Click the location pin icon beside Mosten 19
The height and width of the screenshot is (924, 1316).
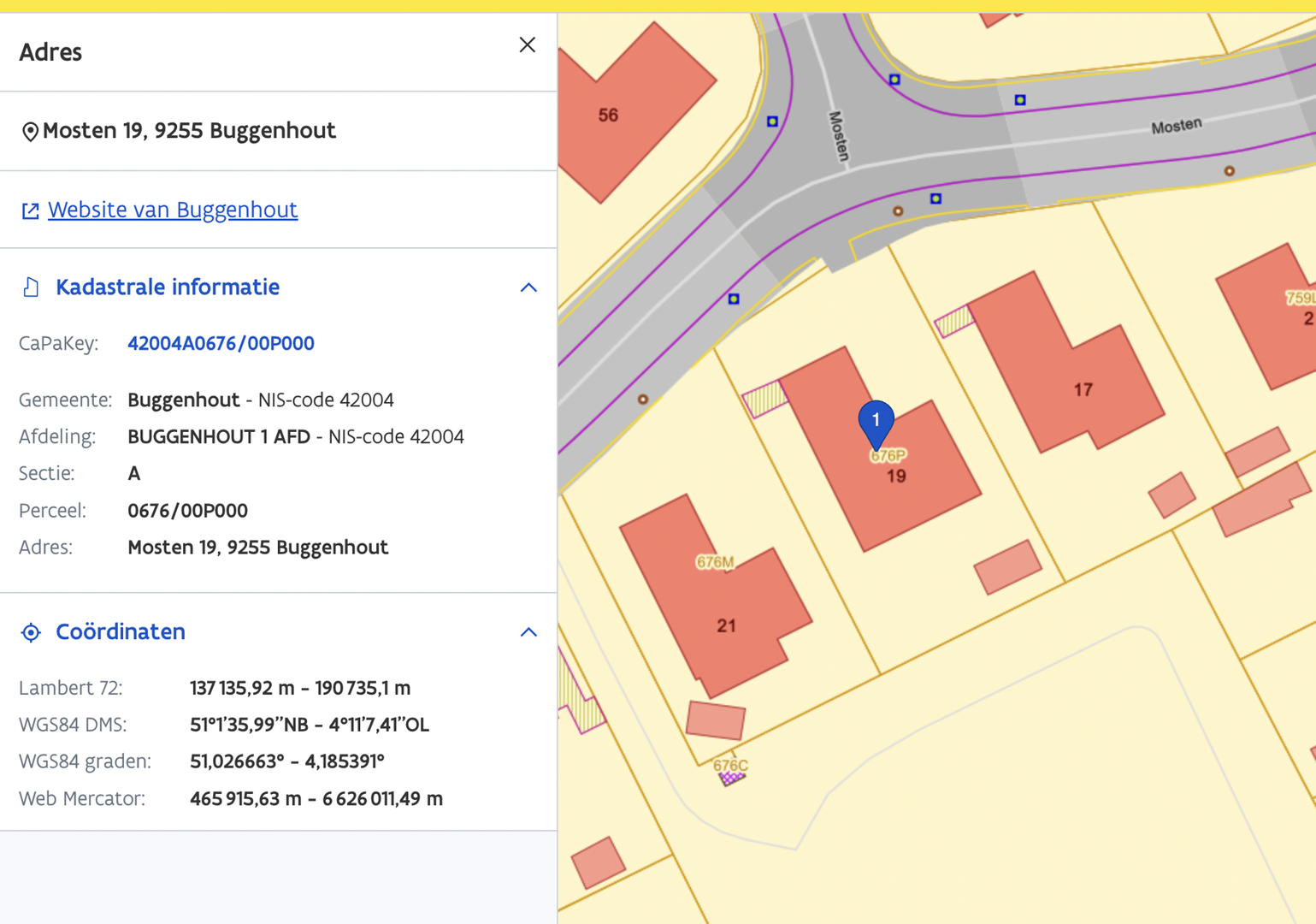point(30,132)
